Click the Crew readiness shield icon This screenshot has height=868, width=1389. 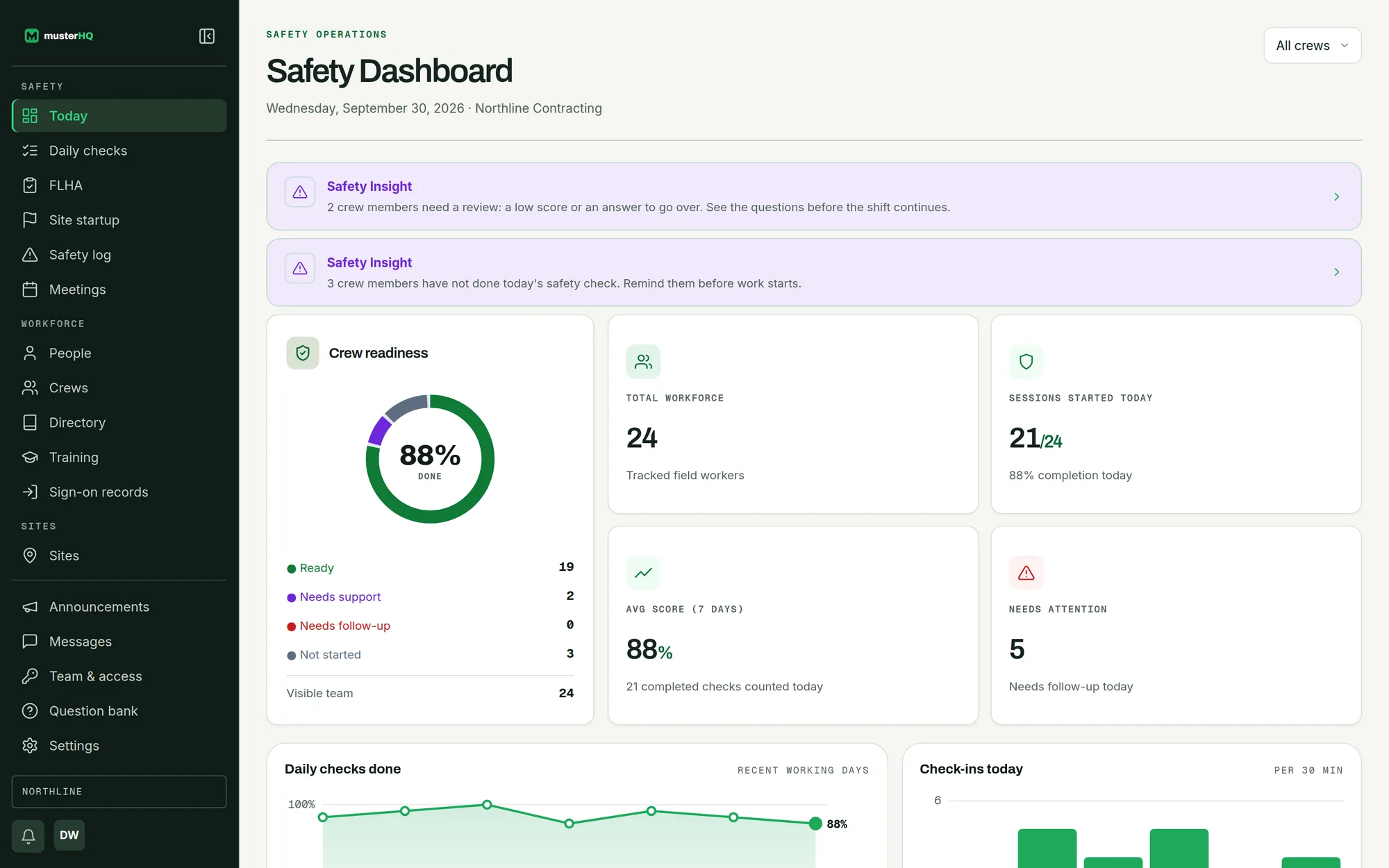pyautogui.click(x=303, y=353)
